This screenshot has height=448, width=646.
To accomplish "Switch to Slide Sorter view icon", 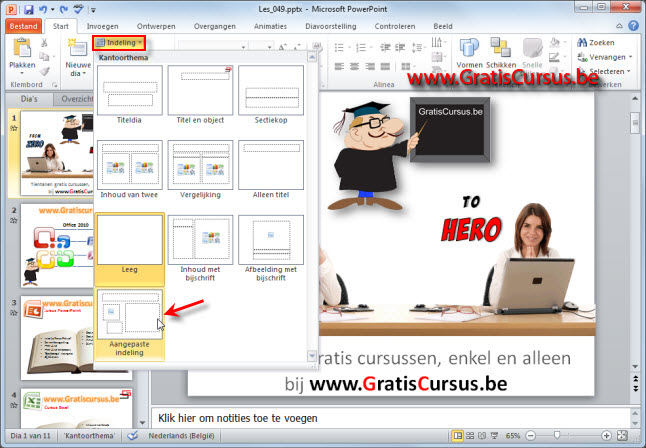I will (470, 436).
